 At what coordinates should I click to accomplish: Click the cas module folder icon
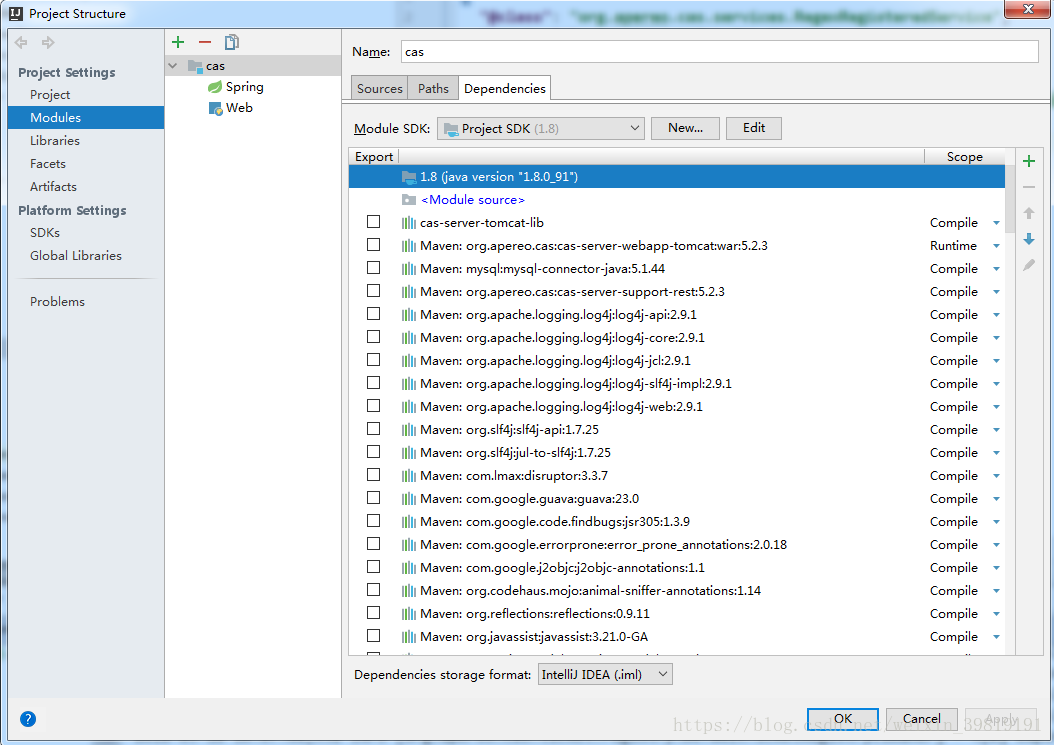click(x=195, y=66)
